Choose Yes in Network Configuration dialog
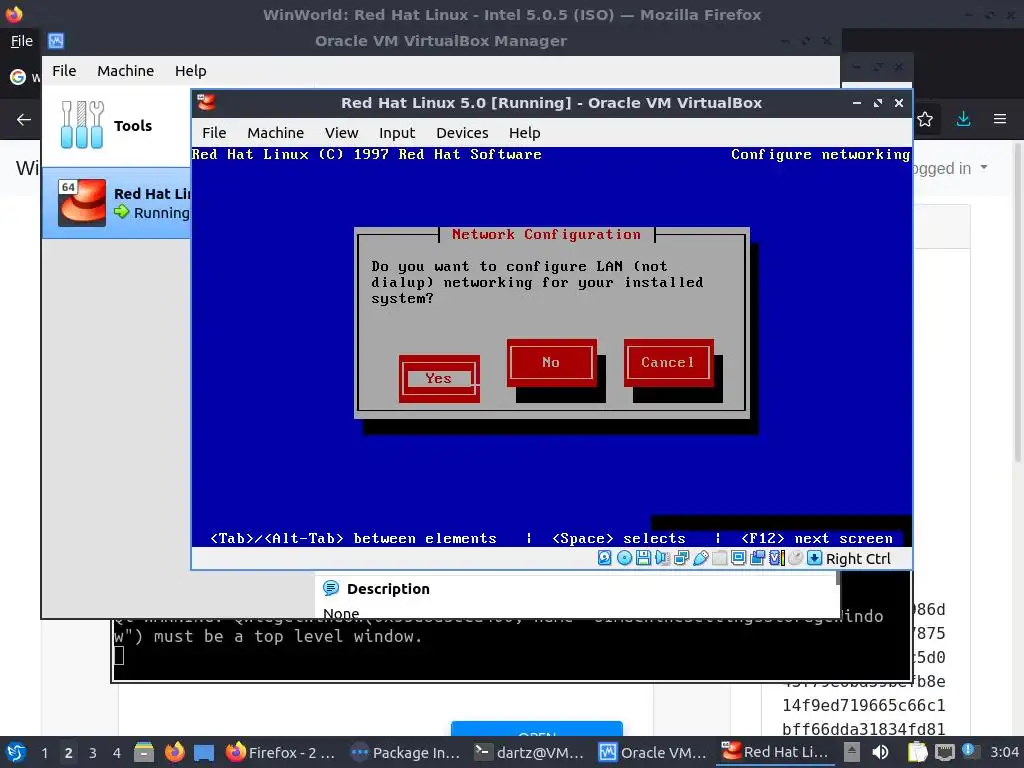Screen dimensions: 1024x768 [x=439, y=379]
